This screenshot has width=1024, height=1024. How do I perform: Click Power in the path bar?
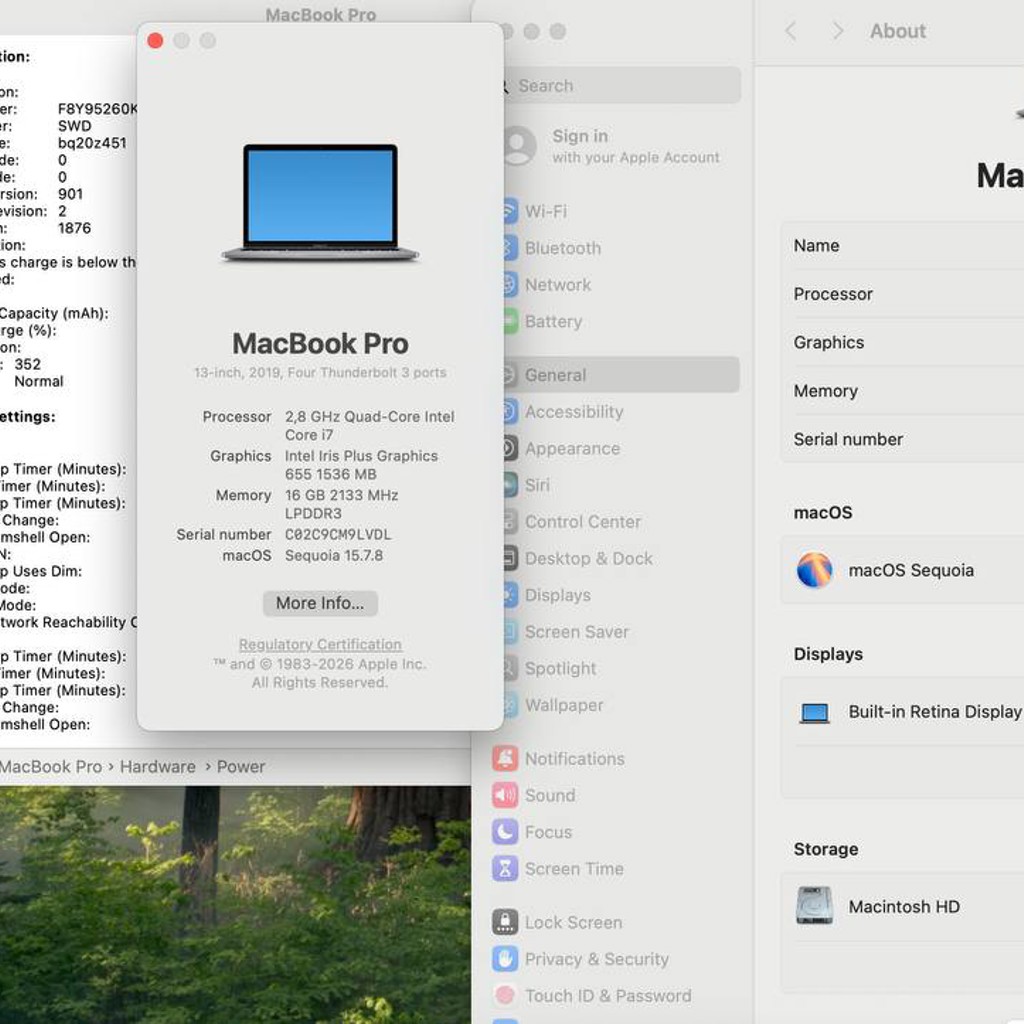(x=241, y=767)
